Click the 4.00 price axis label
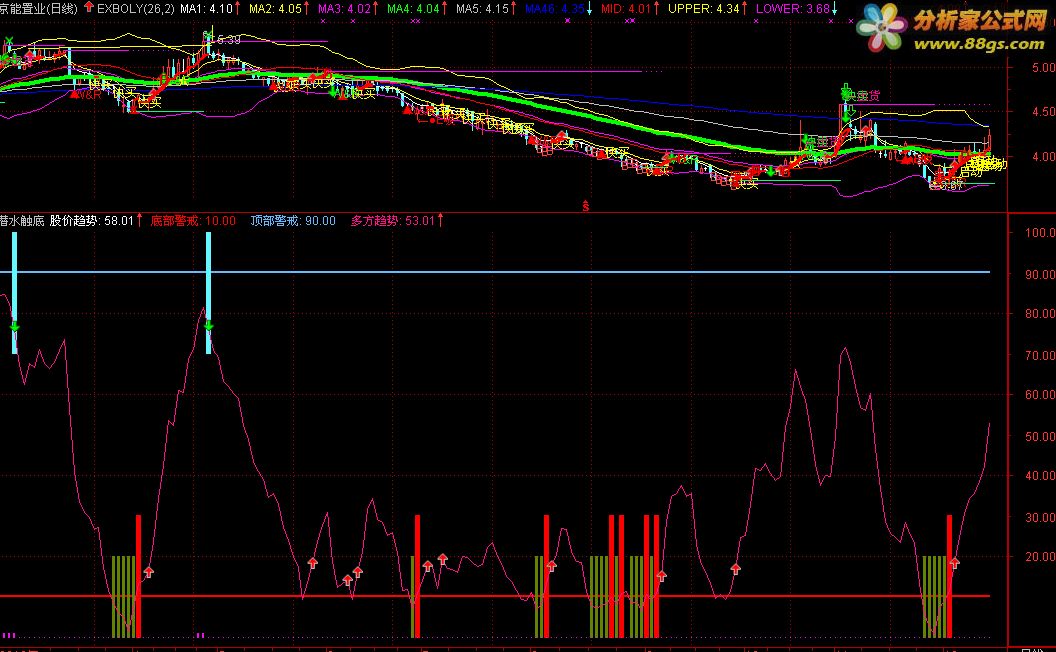This screenshot has height=652, width=1056. tap(1043, 156)
